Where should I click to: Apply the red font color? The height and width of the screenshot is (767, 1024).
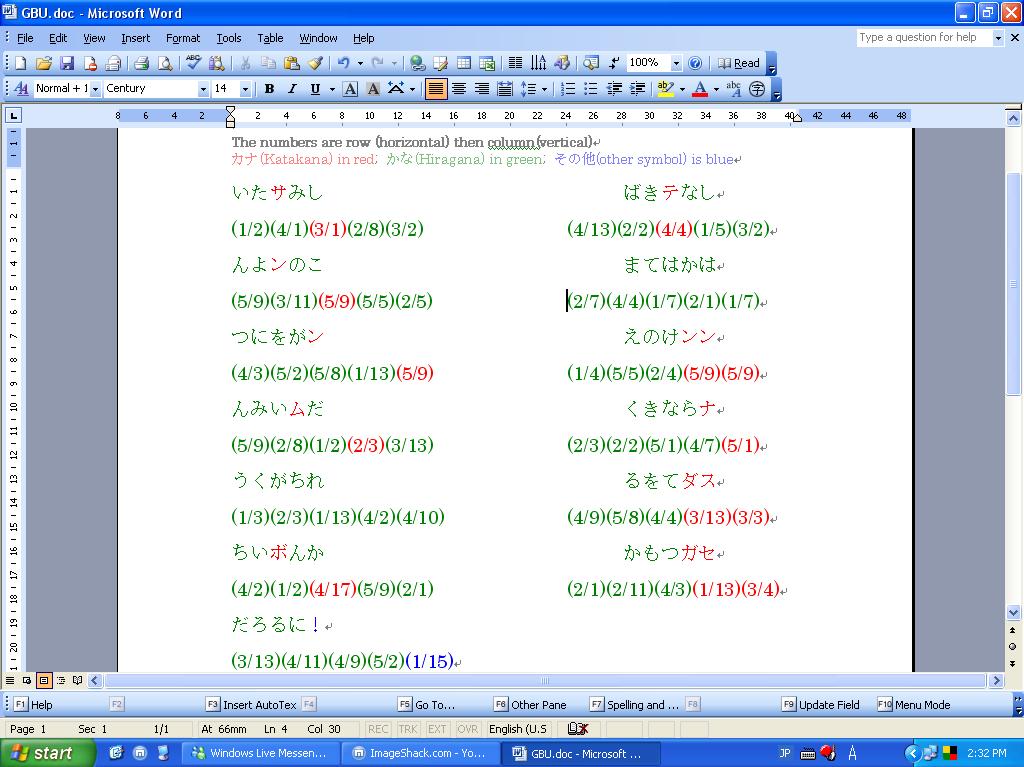click(700, 89)
